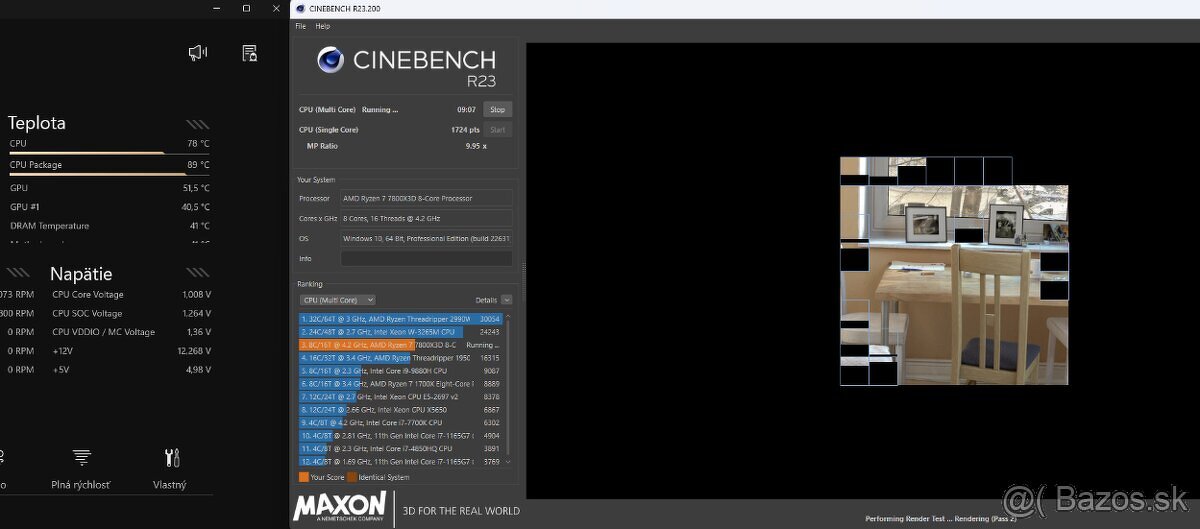Click the OS field Windows 10, 64 Bit
This screenshot has height=529, width=1200.
[426, 238]
